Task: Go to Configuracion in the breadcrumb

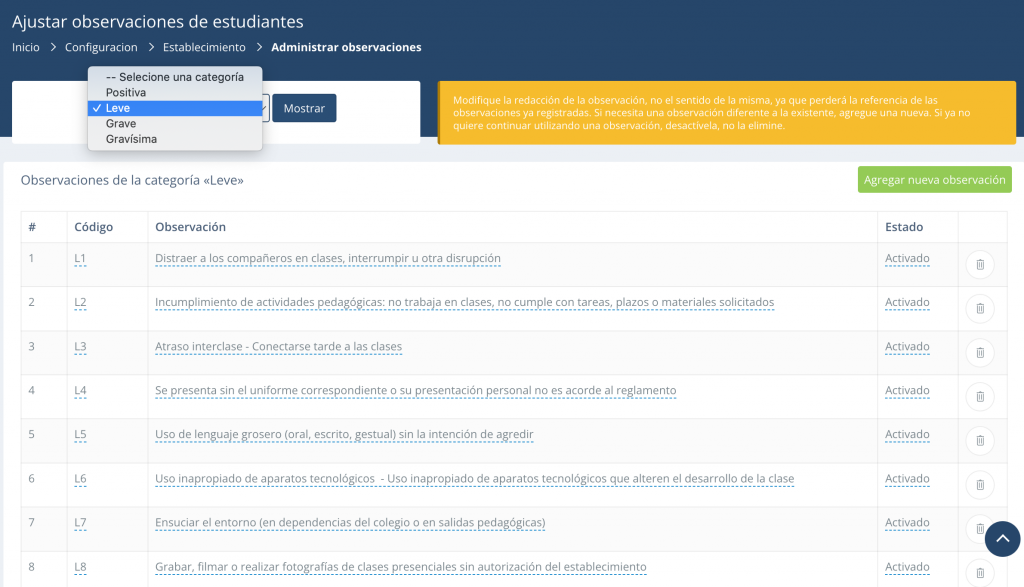Action: pos(101,47)
